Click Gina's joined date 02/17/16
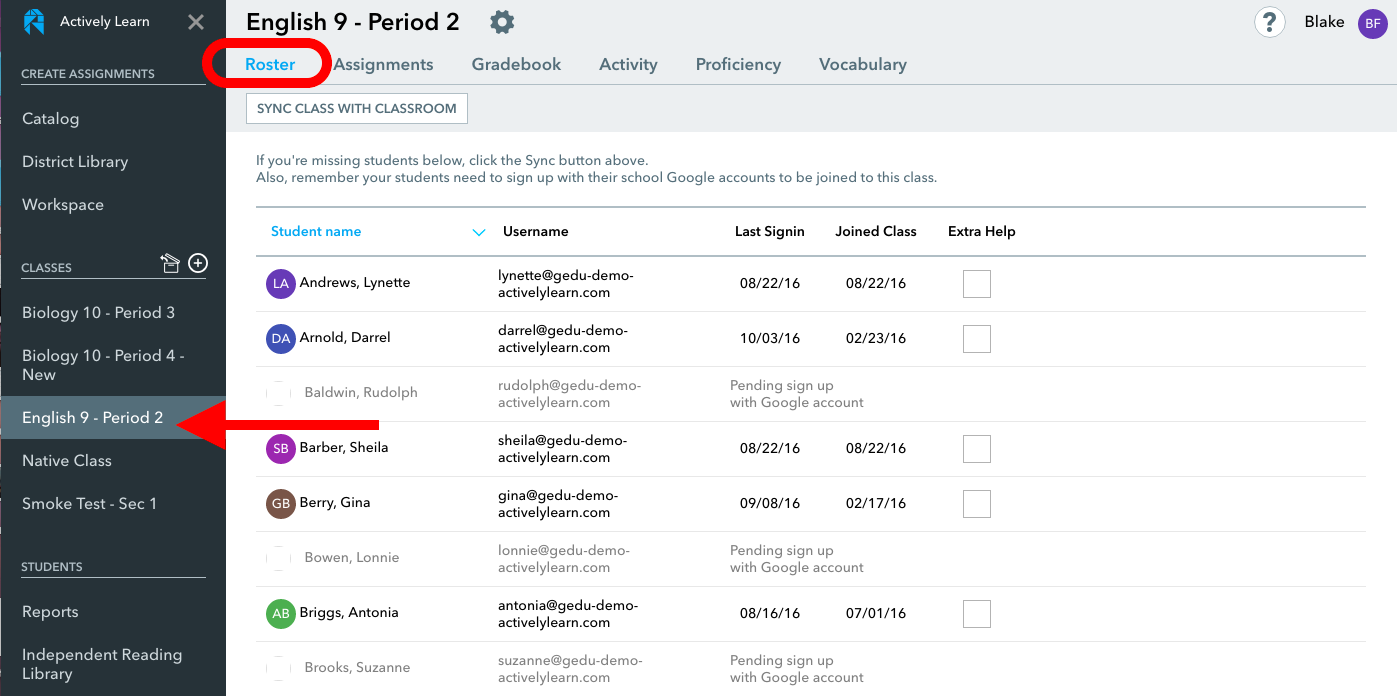 tap(876, 504)
